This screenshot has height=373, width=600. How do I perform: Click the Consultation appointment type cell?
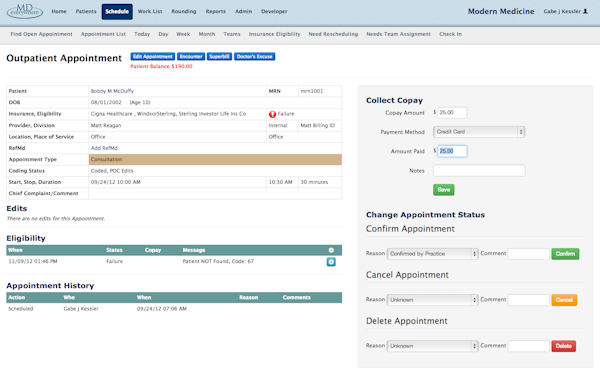[x=215, y=160]
